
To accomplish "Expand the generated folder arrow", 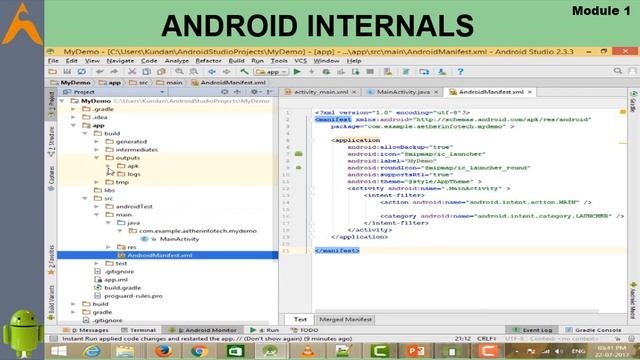I will [x=97, y=142].
